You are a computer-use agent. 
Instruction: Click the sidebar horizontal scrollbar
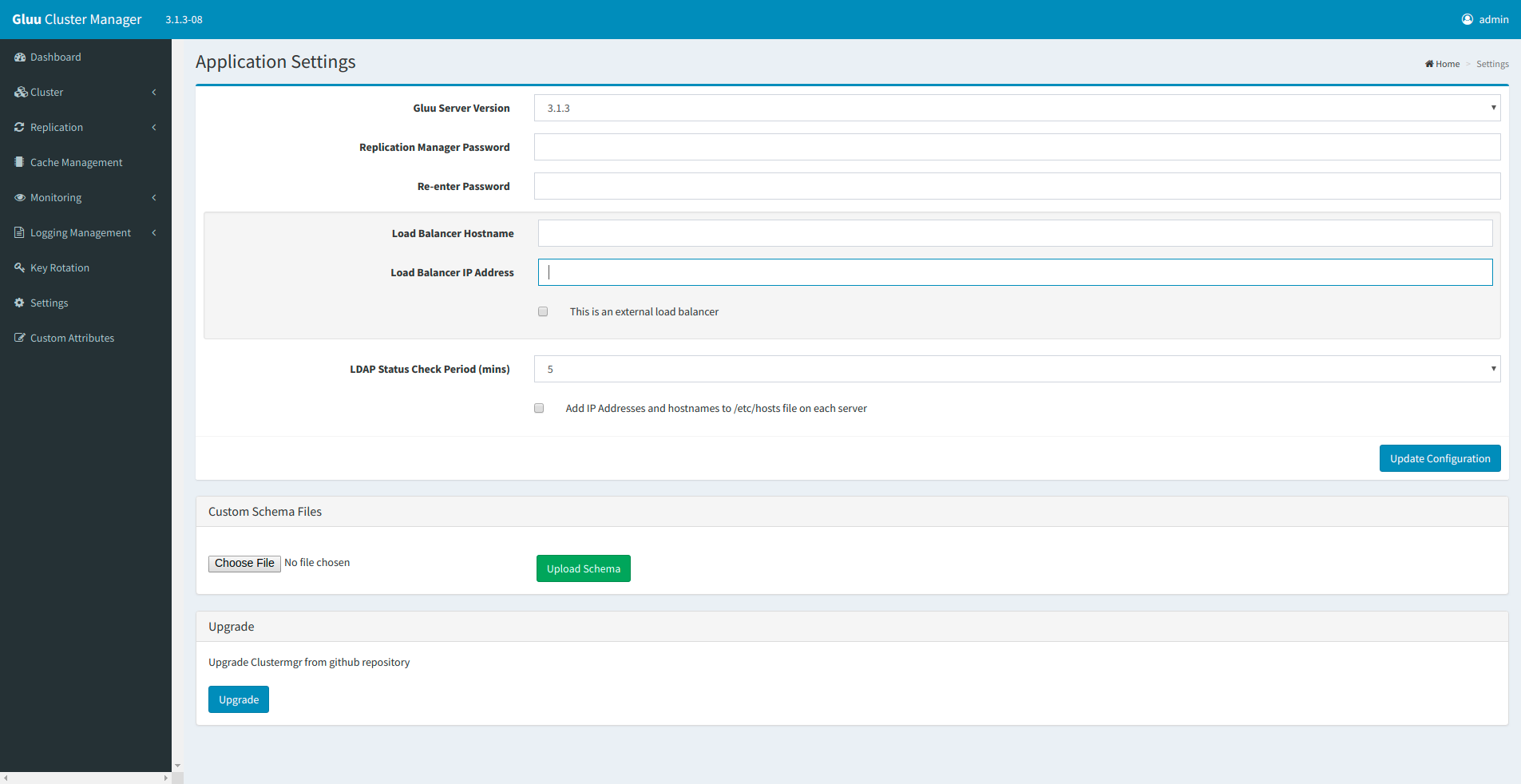tap(85, 778)
